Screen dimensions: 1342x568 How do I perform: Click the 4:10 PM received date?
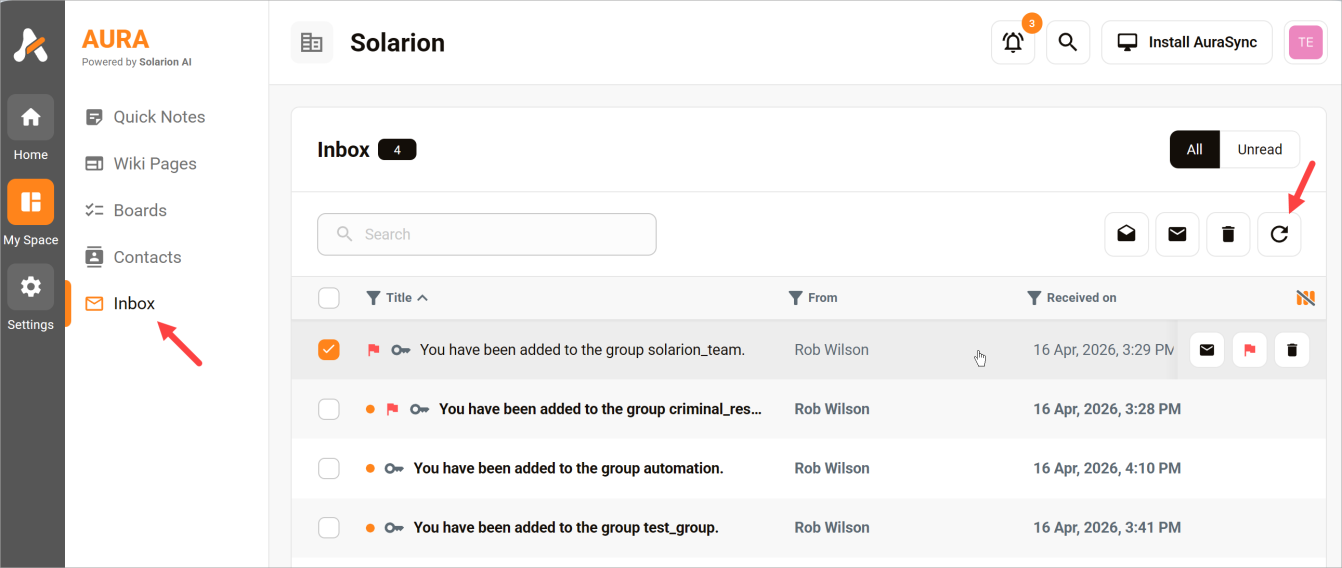(x=1107, y=468)
